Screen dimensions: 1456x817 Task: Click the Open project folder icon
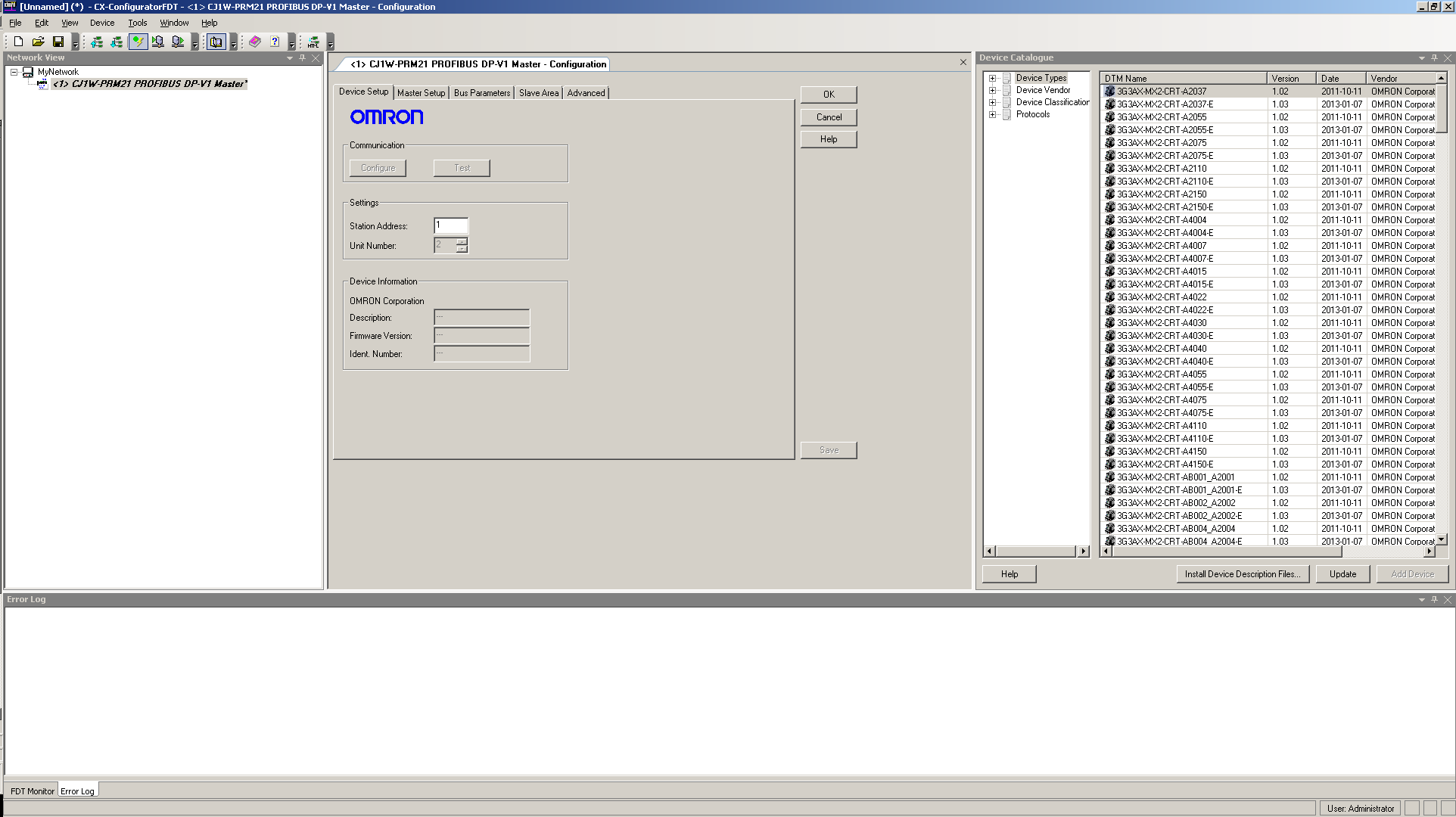(38, 42)
